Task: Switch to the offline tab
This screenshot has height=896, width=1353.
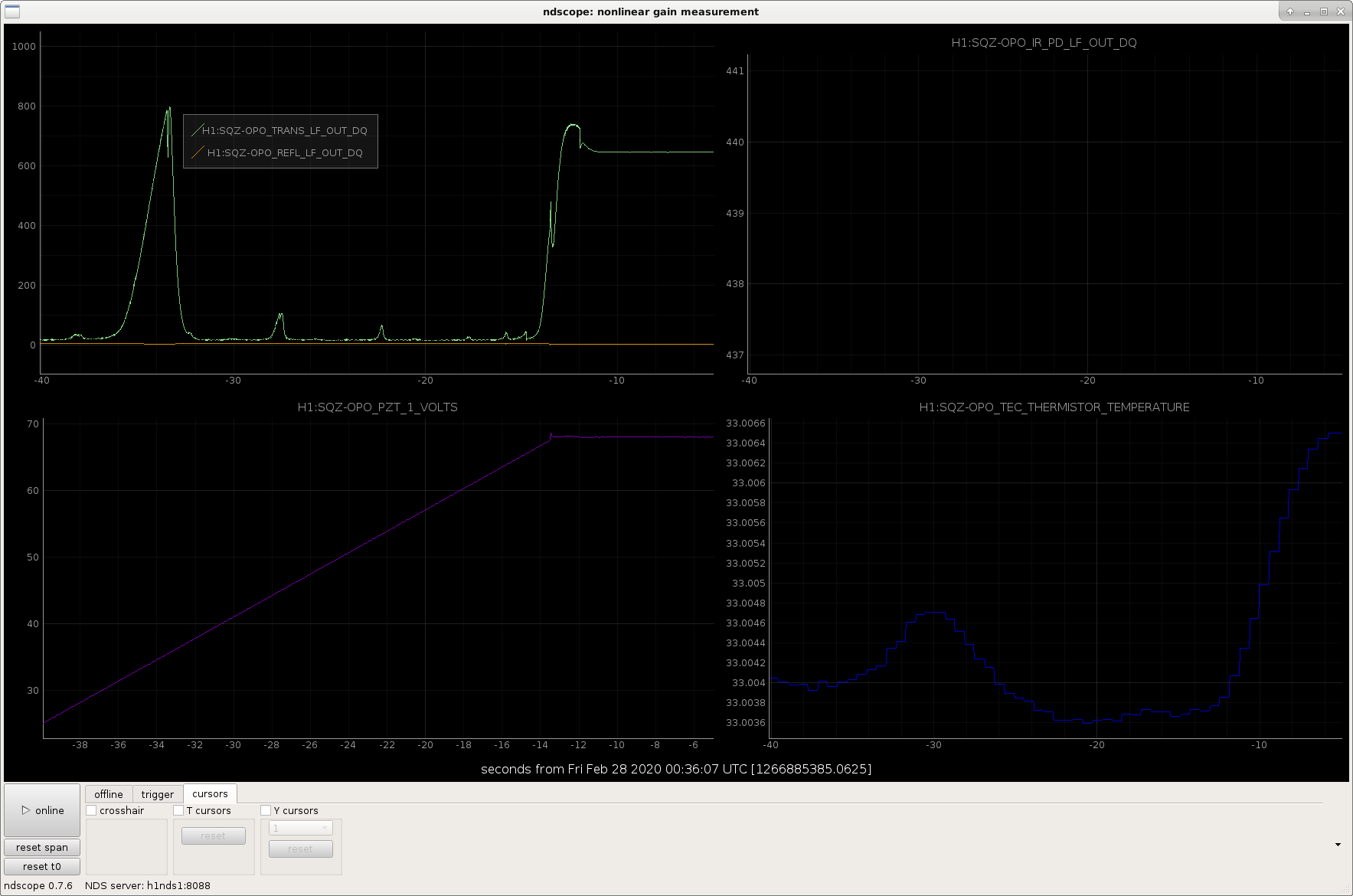Action: 109,794
